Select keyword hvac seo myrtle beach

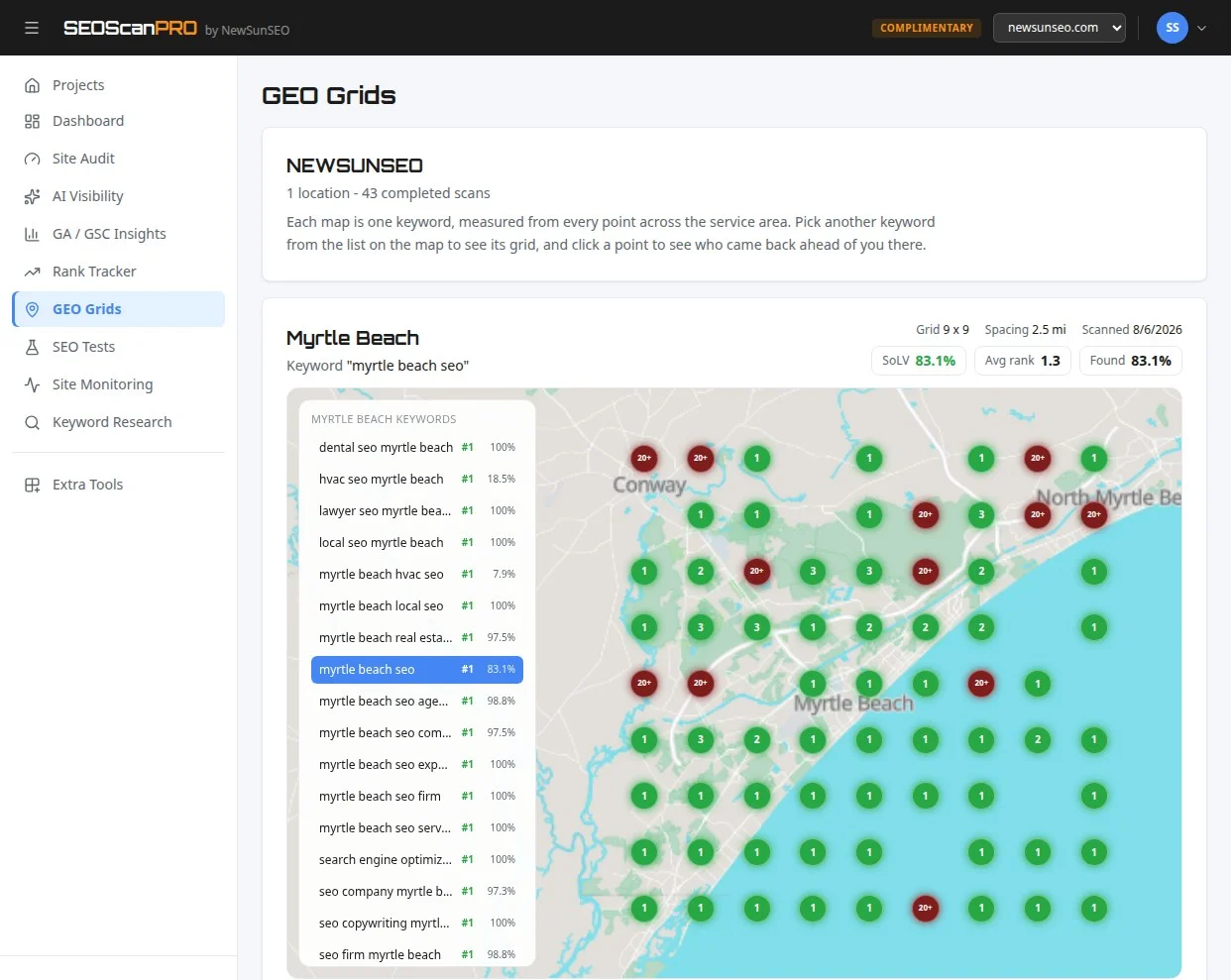[417, 480]
